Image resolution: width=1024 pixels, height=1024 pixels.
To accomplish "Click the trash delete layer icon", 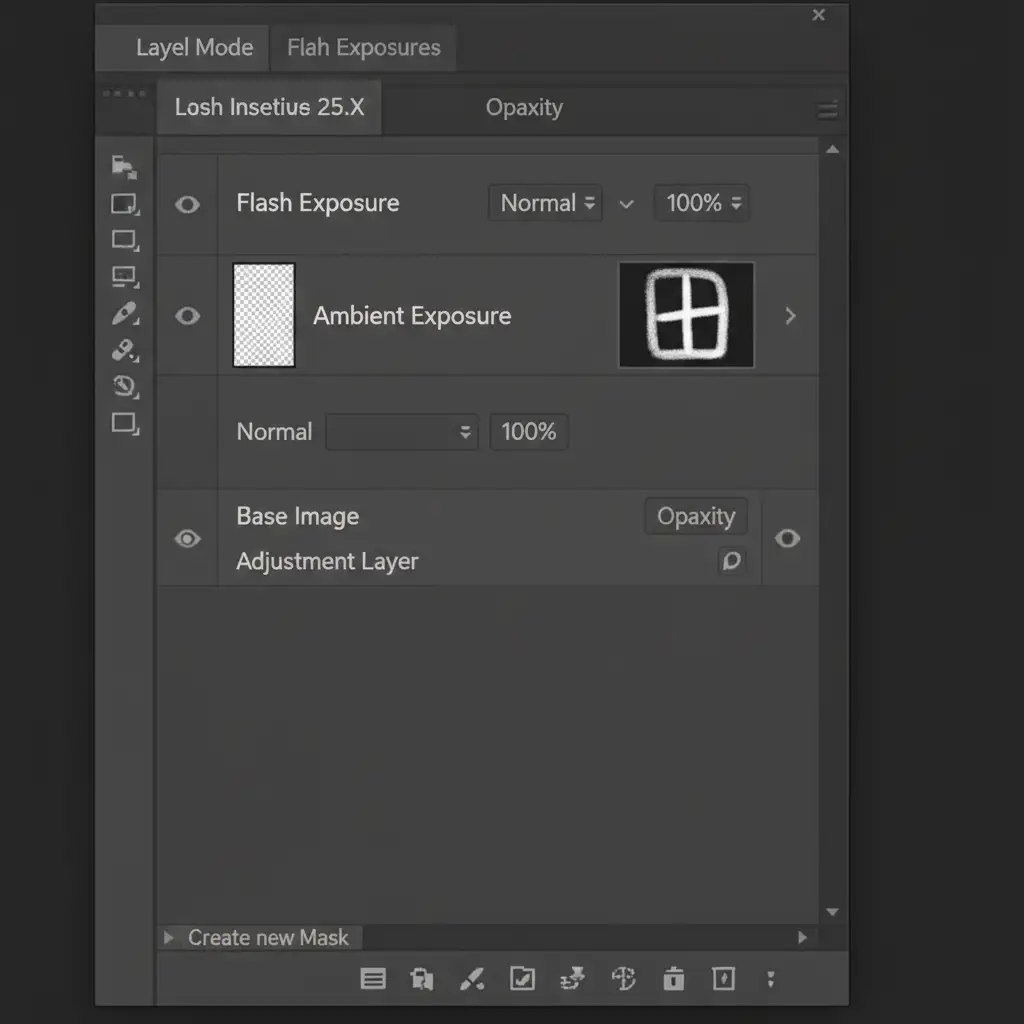I will tap(674, 979).
